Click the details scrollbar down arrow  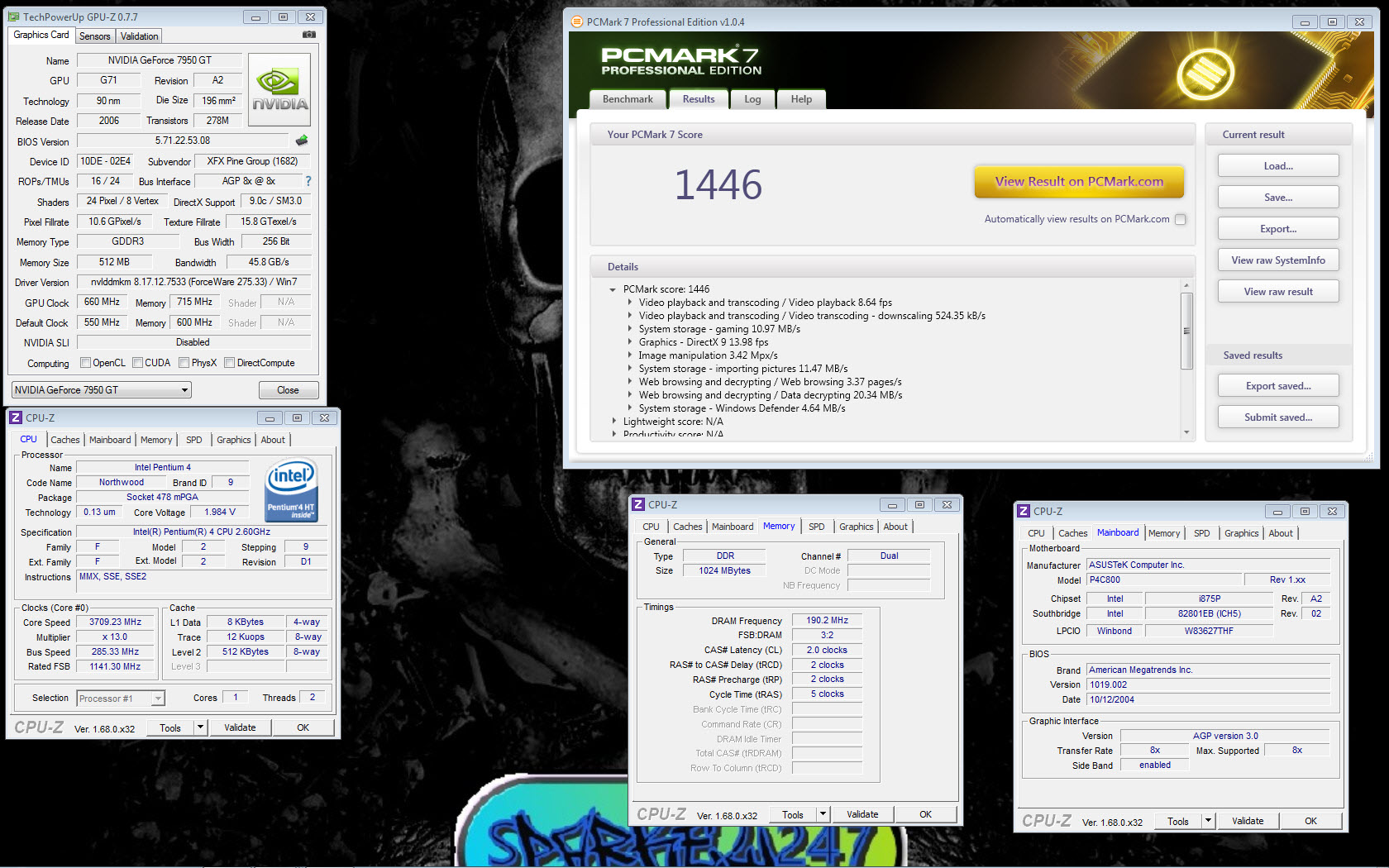[x=1186, y=432]
